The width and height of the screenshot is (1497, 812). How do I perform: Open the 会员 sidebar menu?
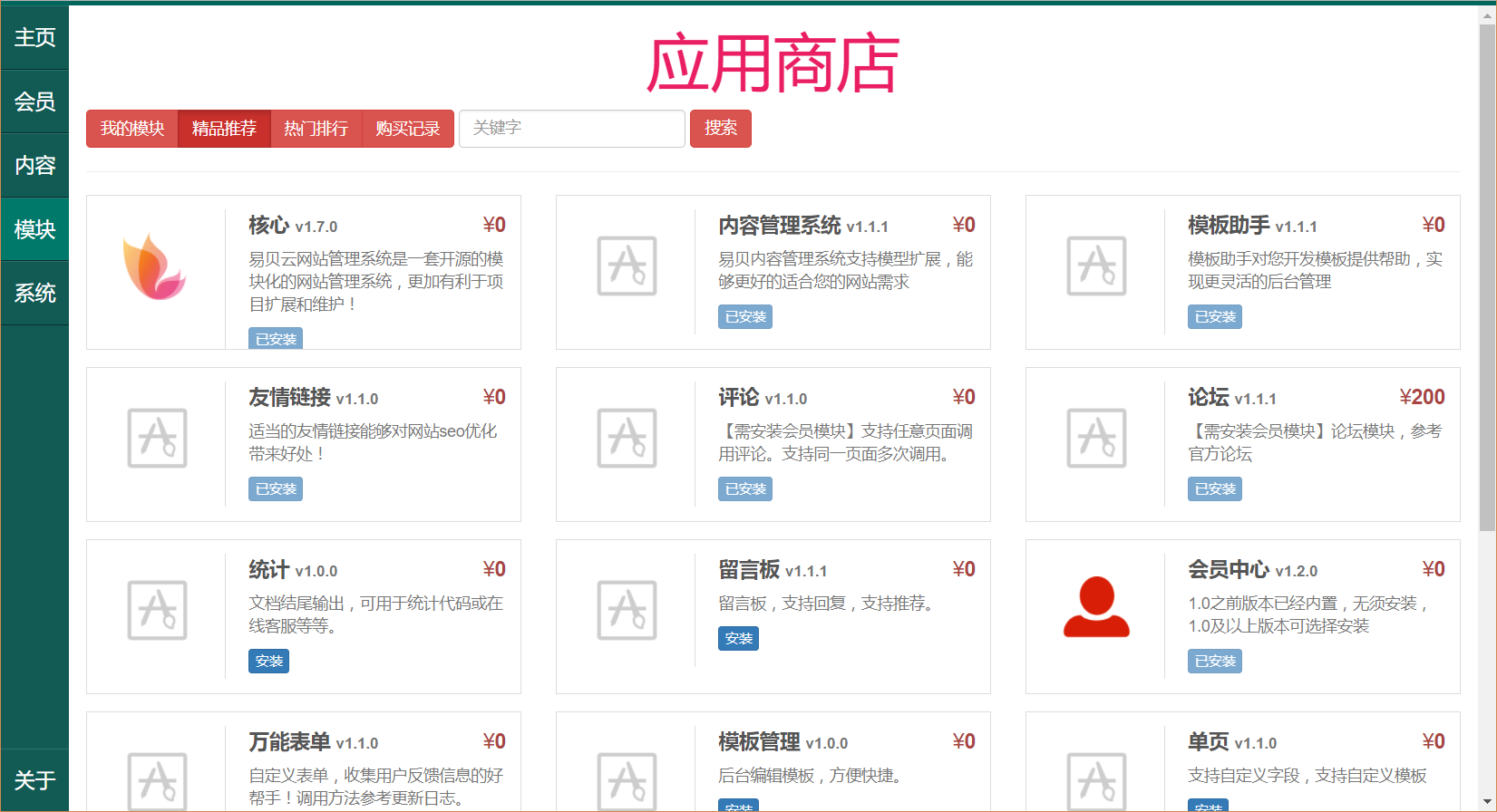click(x=34, y=101)
